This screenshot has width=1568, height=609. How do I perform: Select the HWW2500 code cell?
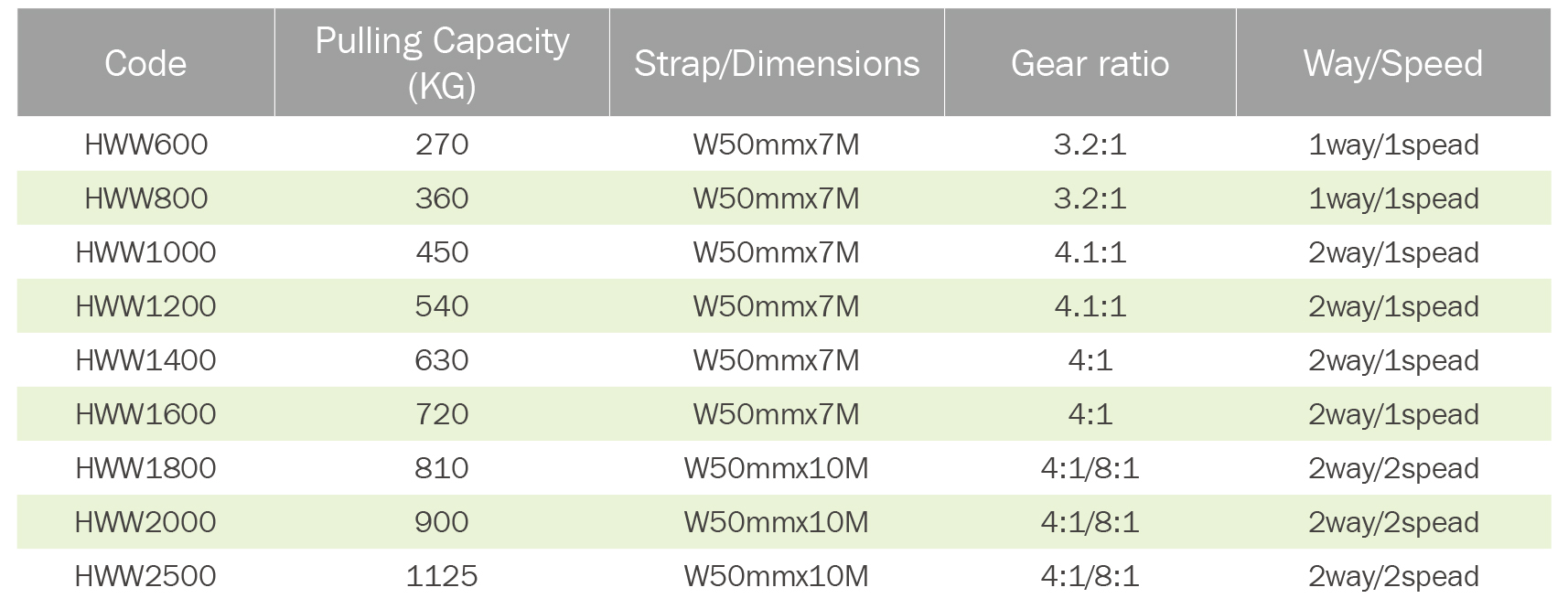coord(145,576)
